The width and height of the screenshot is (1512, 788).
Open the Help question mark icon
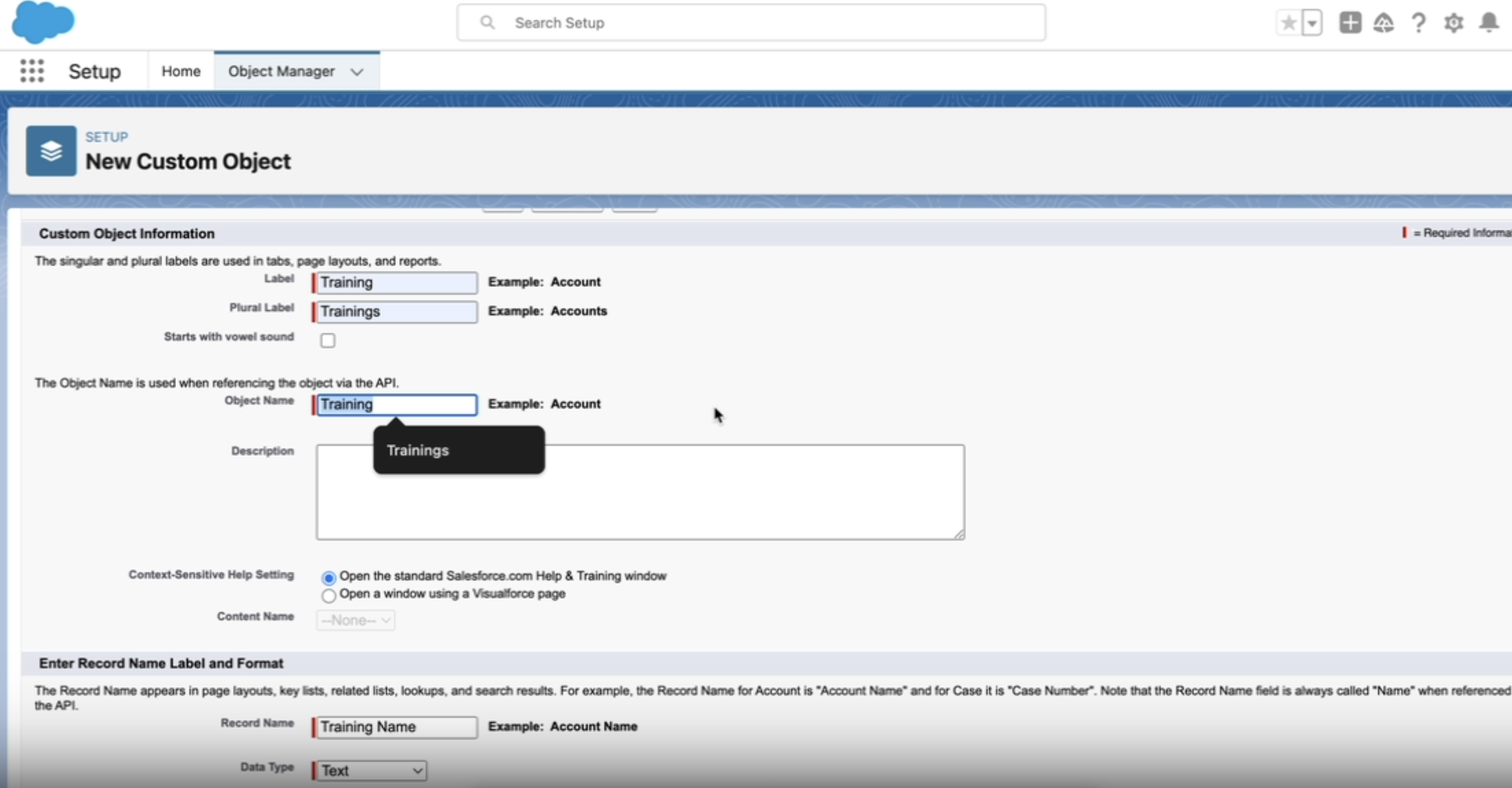click(x=1419, y=23)
